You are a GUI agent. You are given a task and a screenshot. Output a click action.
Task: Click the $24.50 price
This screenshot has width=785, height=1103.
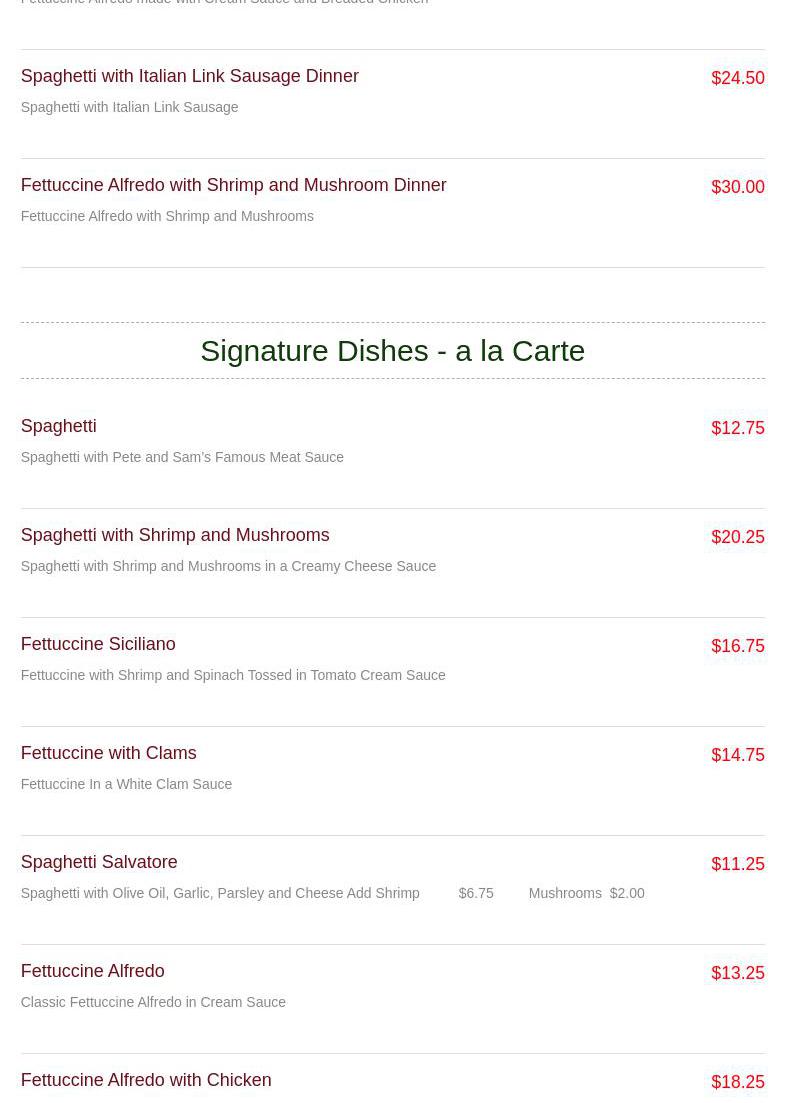tap(737, 78)
